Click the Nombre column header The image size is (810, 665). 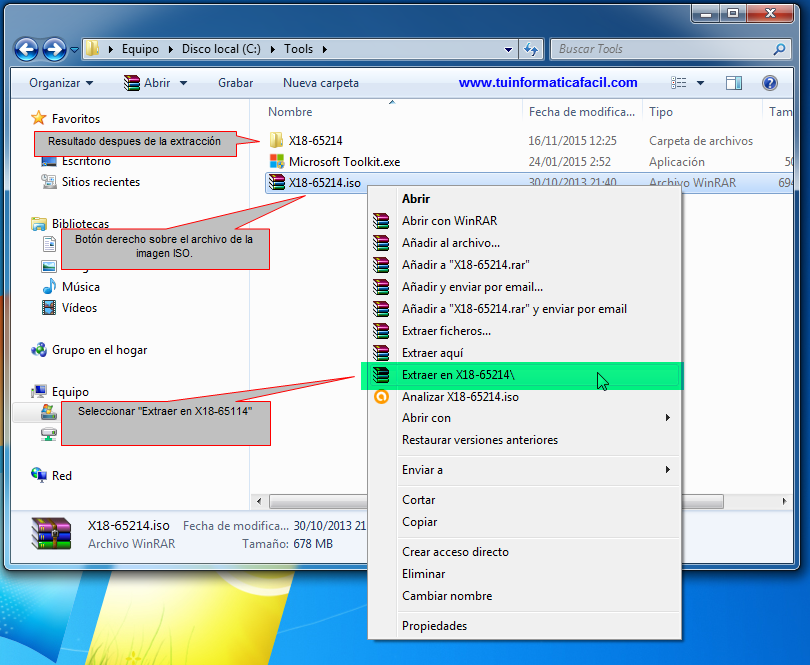click(x=290, y=112)
